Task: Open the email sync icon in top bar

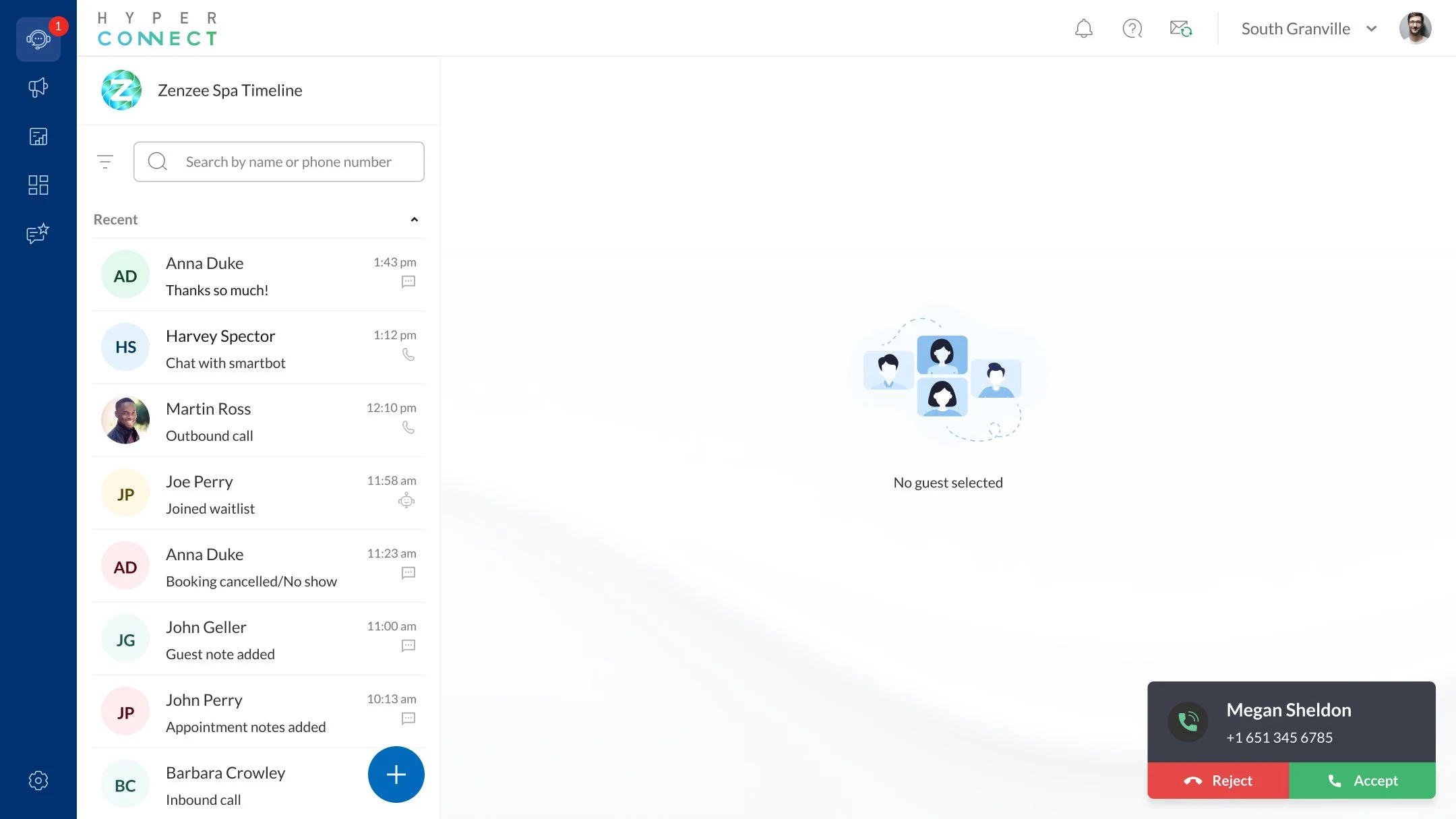Action: click(1181, 29)
